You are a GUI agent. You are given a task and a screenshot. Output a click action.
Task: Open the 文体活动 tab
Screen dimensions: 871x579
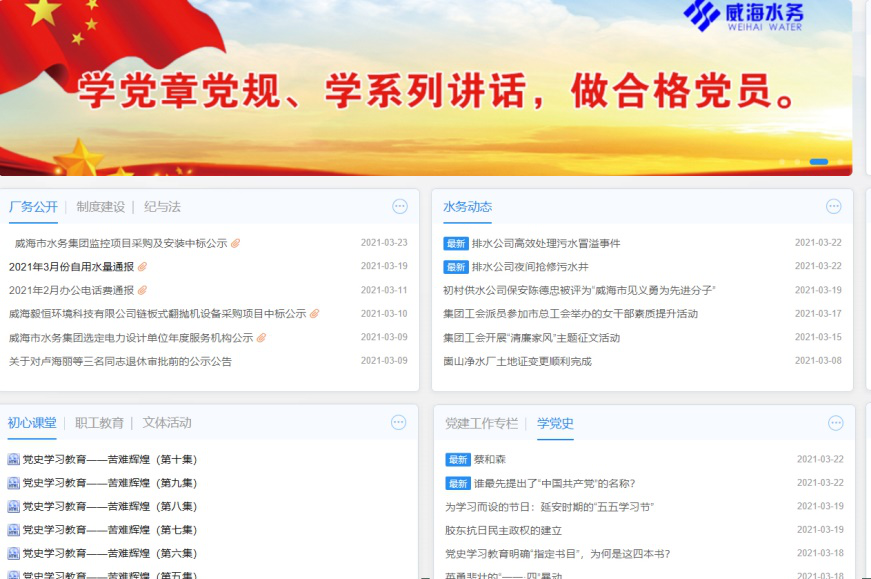[x=167, y=423]
